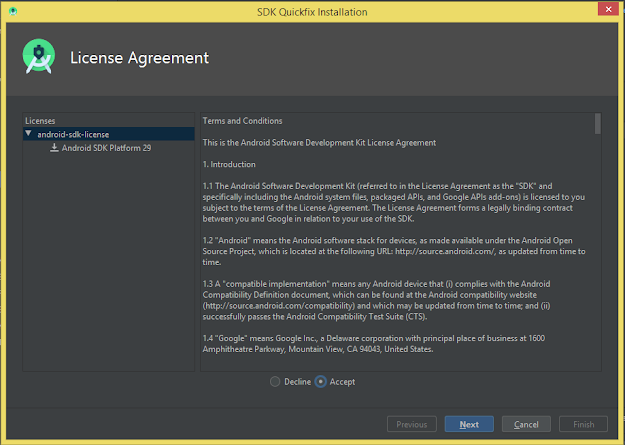Click the license text scrollbar thumb
Viewport: 625px width, 445px height.
[597, 124]
